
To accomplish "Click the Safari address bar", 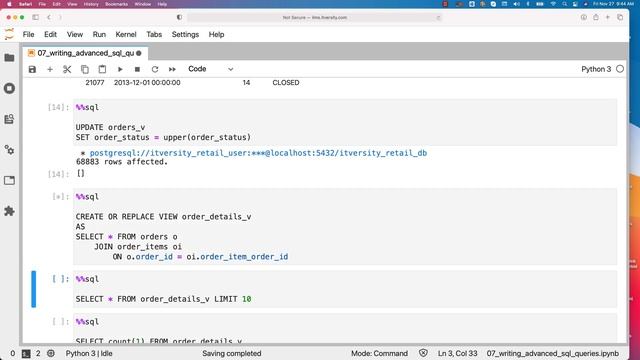I will coord(314,18).
